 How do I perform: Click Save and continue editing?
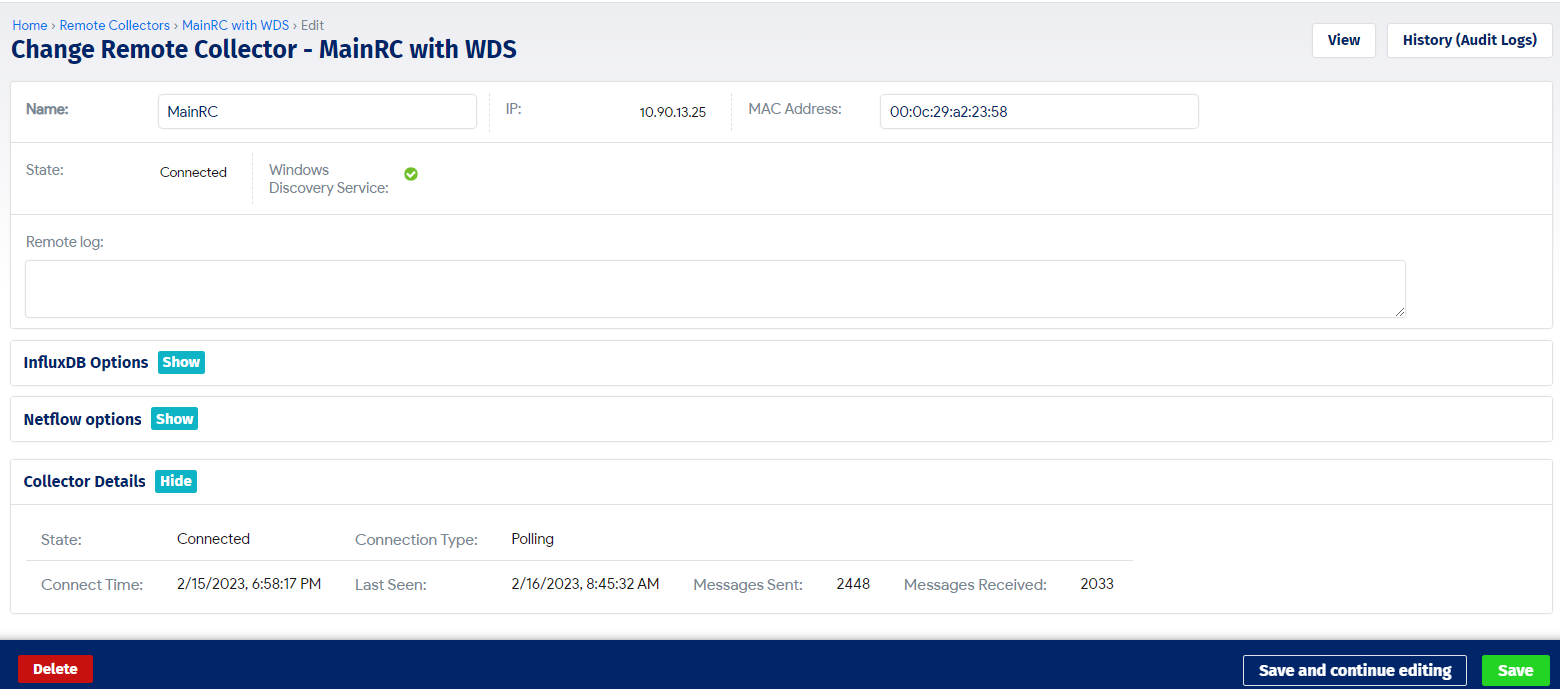pos(1355,670)
